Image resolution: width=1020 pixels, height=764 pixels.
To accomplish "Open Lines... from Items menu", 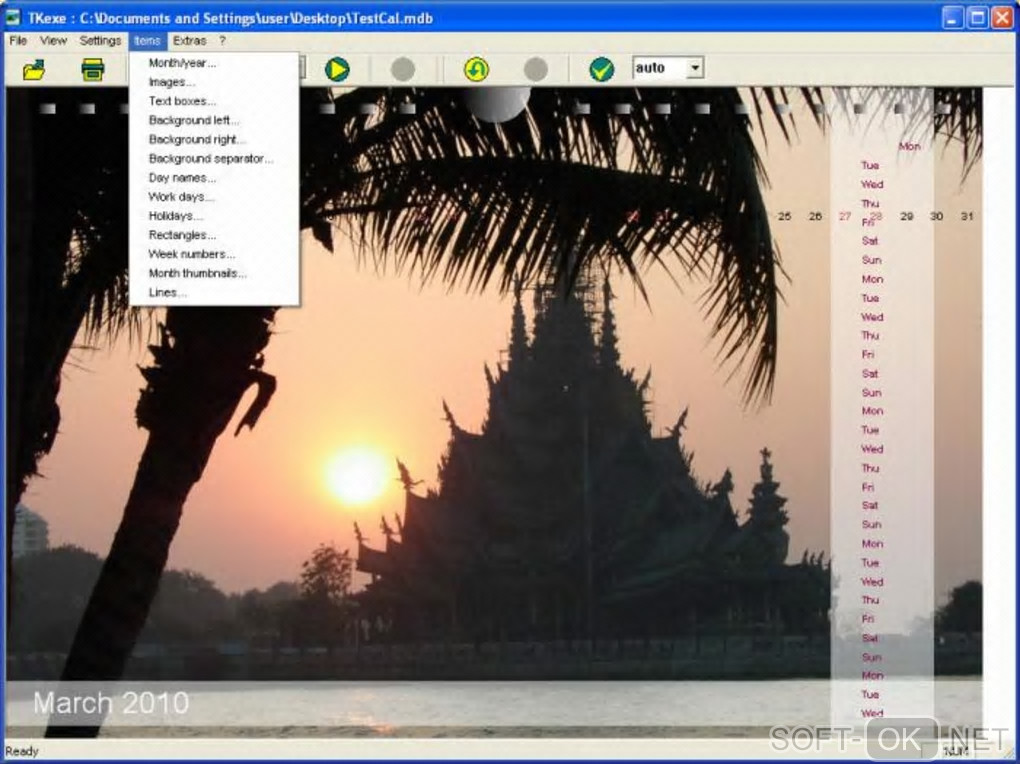I will 214,292.
